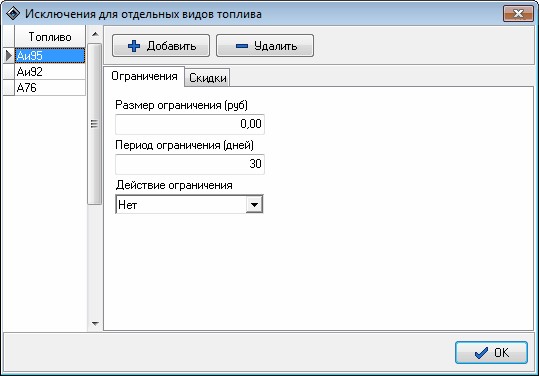This screenshot has width=539, height=376.
Task: Select the Аи92 fuel row
Action: coord(50,71)
